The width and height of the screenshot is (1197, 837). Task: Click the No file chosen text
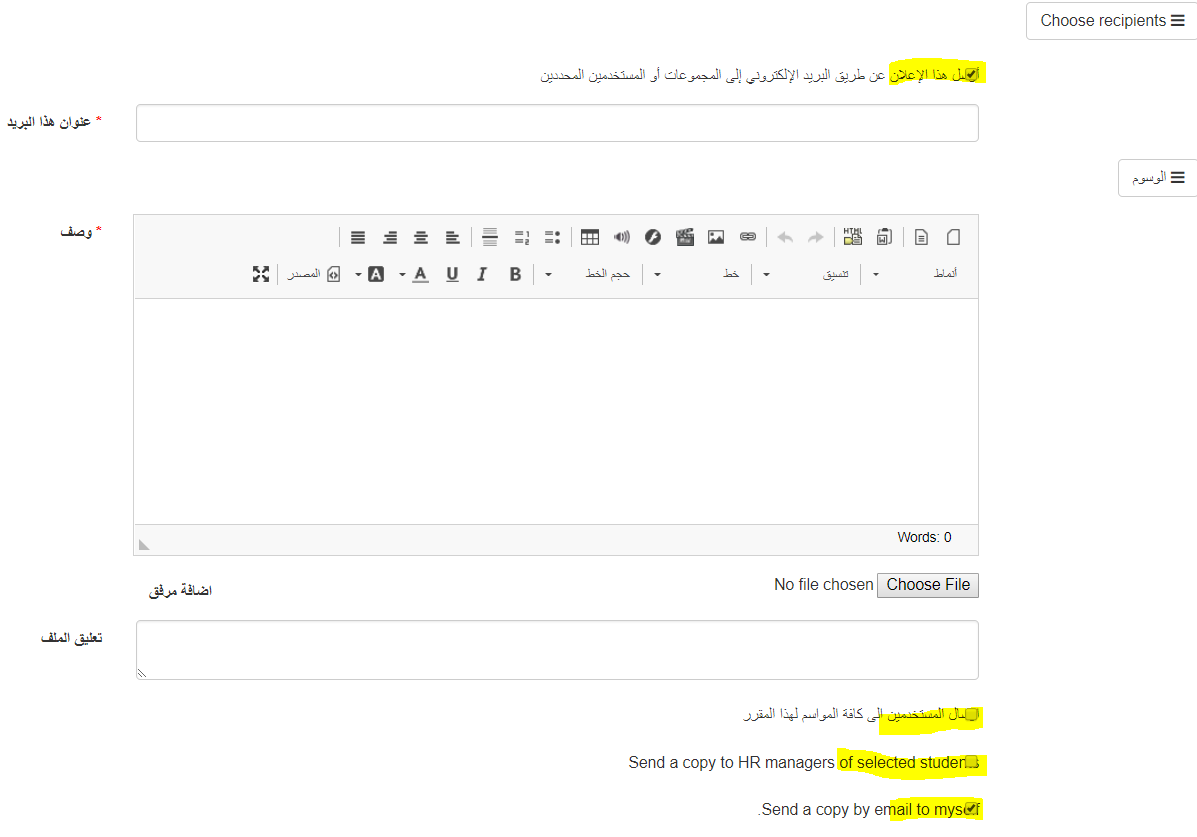click(824, 585)
